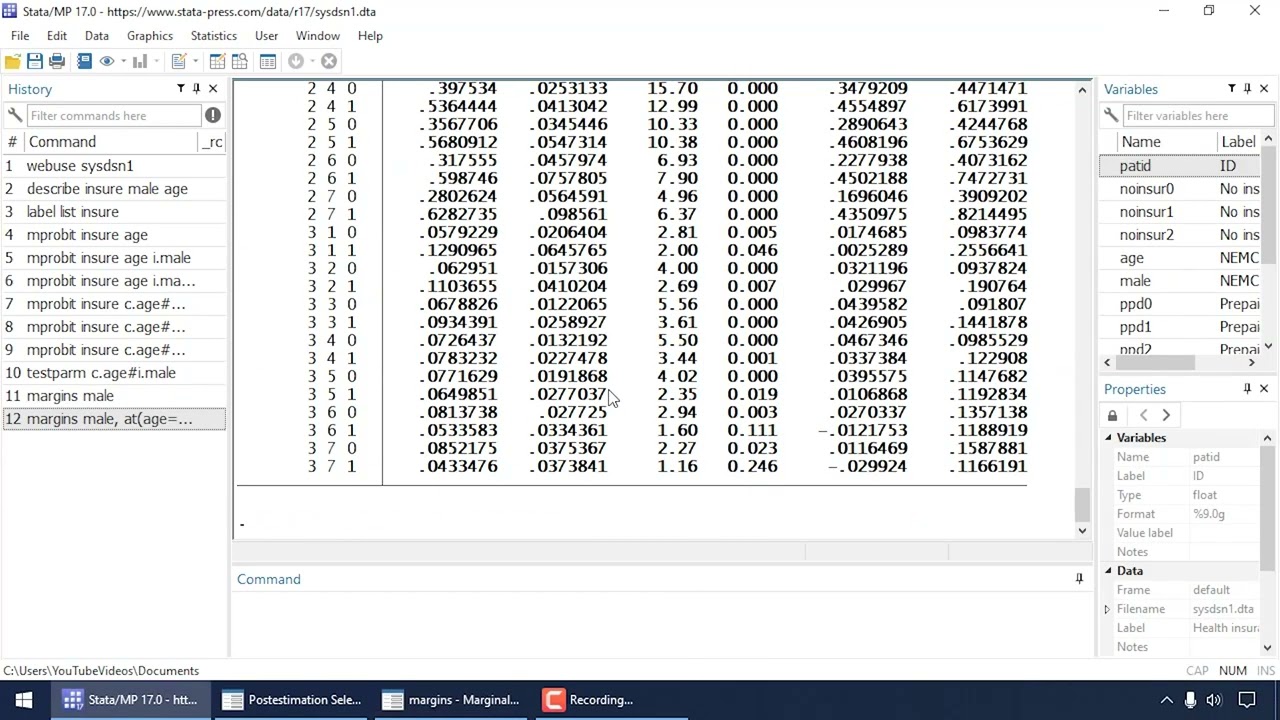Select history command testparm c.age#i.male
Viewport: 1280px width, 720px height.
114,373
